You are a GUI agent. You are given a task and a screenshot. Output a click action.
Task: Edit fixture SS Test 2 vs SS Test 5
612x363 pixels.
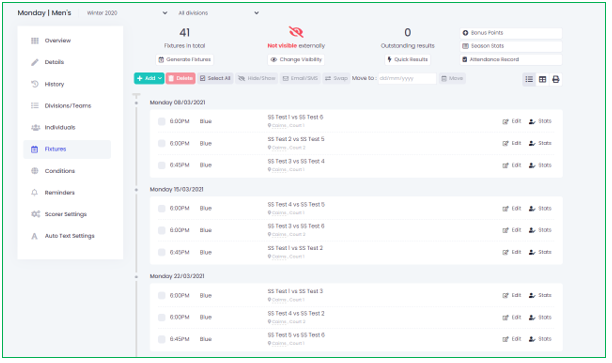click(512, 143)
